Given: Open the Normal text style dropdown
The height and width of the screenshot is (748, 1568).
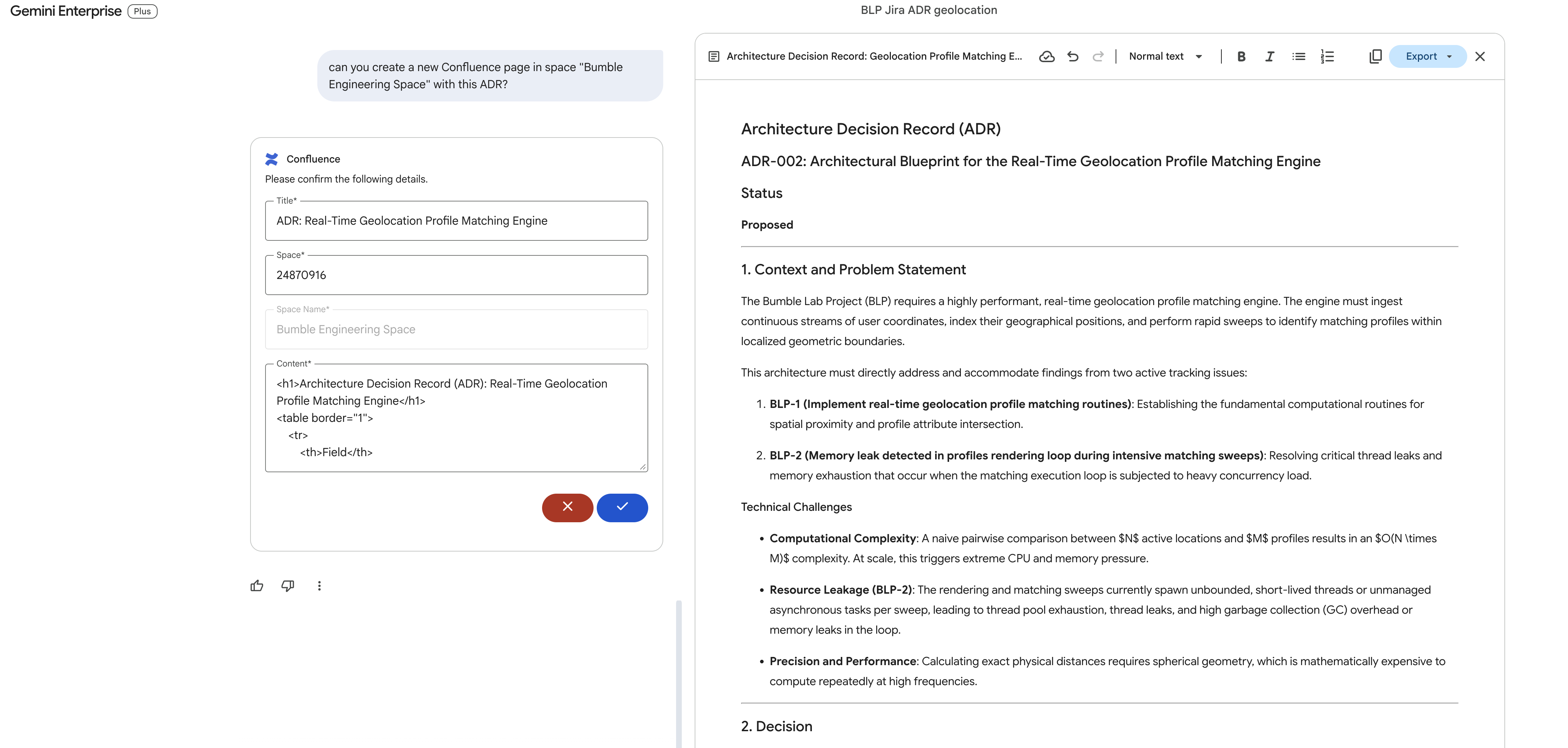Looking at the screenshot, I should [x=1165, y=56].
